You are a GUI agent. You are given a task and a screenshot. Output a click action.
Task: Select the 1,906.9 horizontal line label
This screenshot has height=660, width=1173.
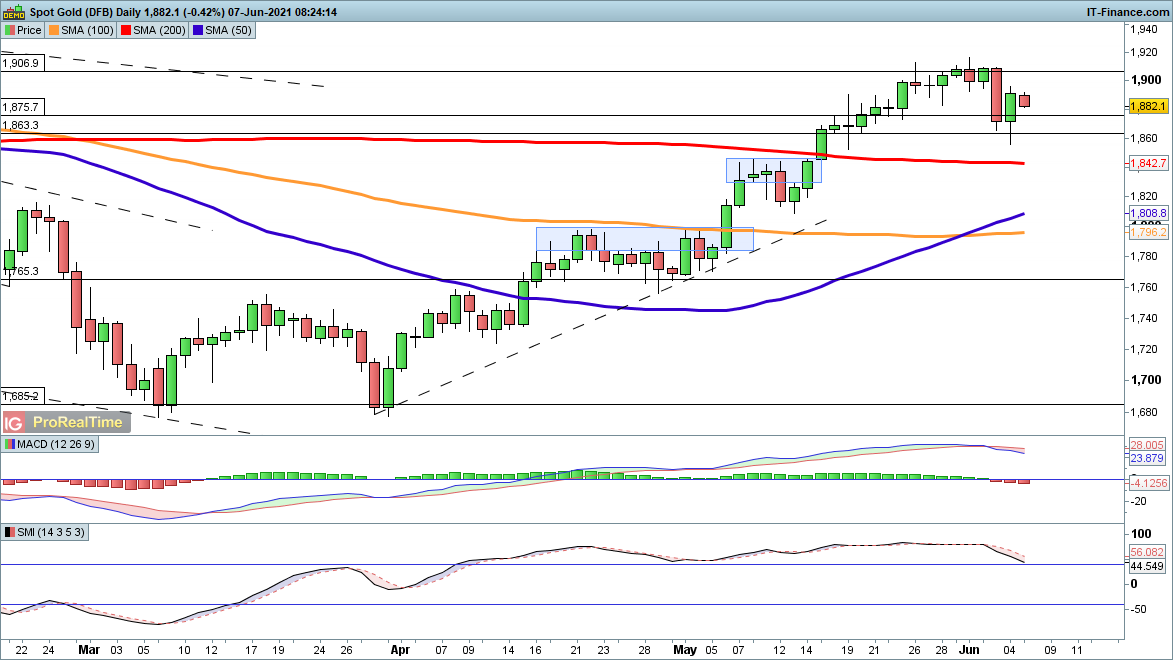pyautogui.click(x=21, y=62)
